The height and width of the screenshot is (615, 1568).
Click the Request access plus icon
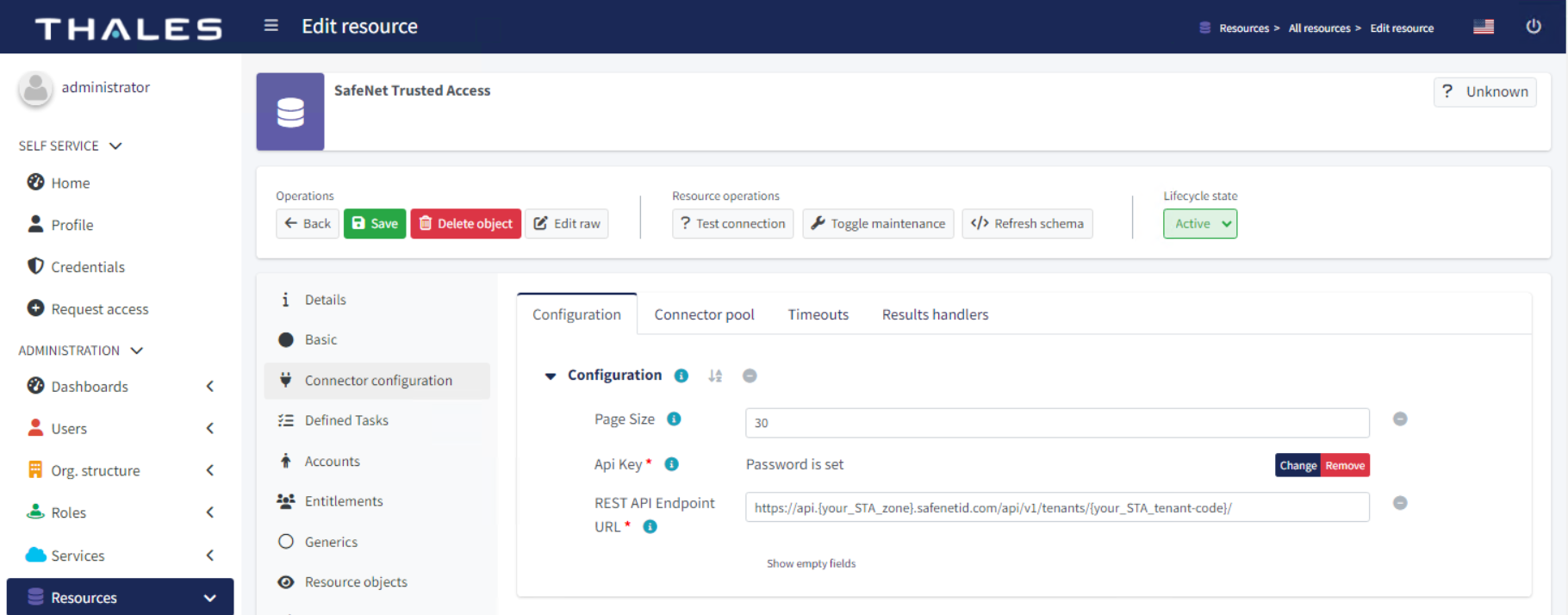tap(35, 307)
